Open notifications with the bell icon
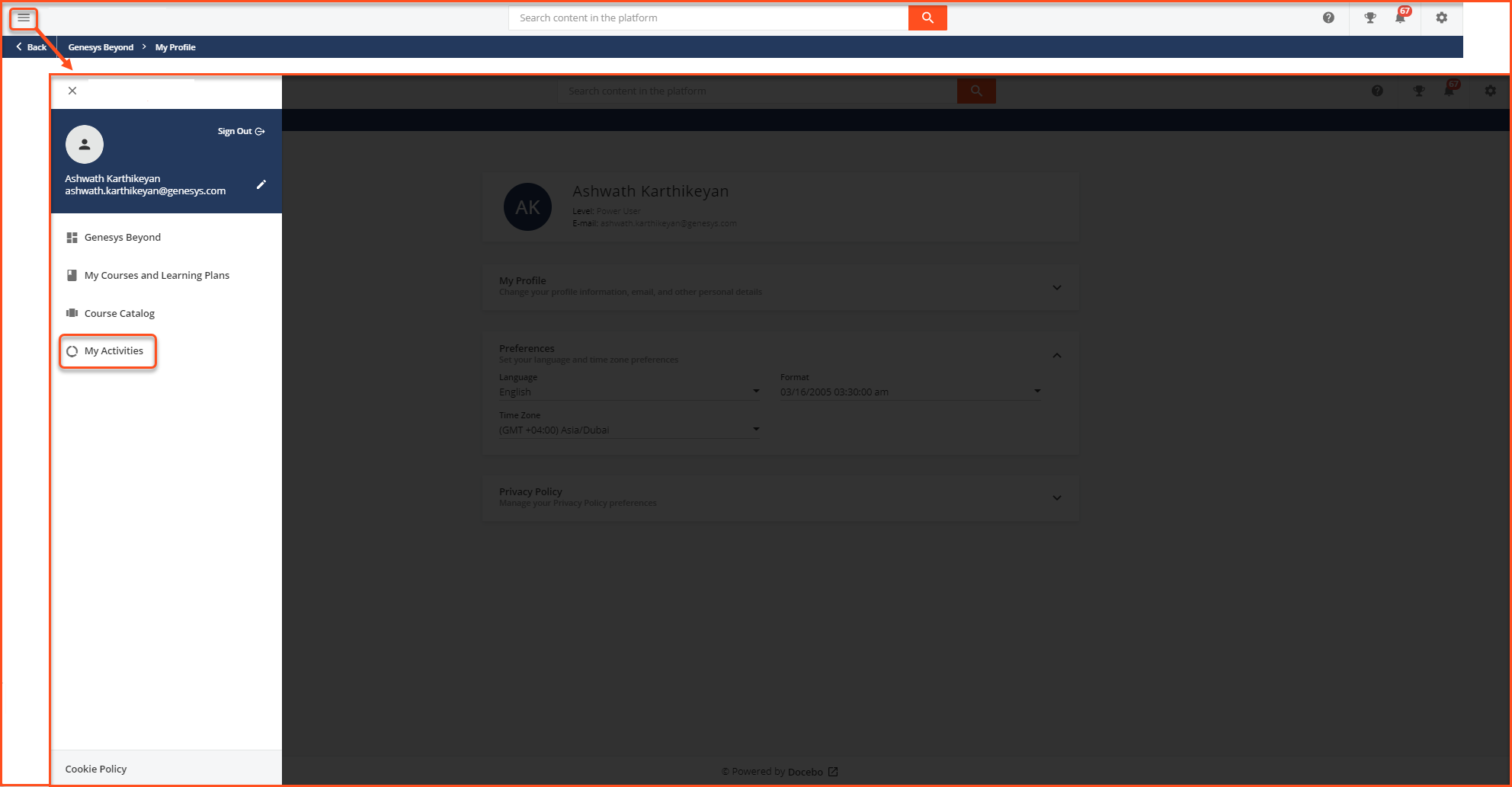This screenshot has width=1512, height=787. click(1401, 18)
